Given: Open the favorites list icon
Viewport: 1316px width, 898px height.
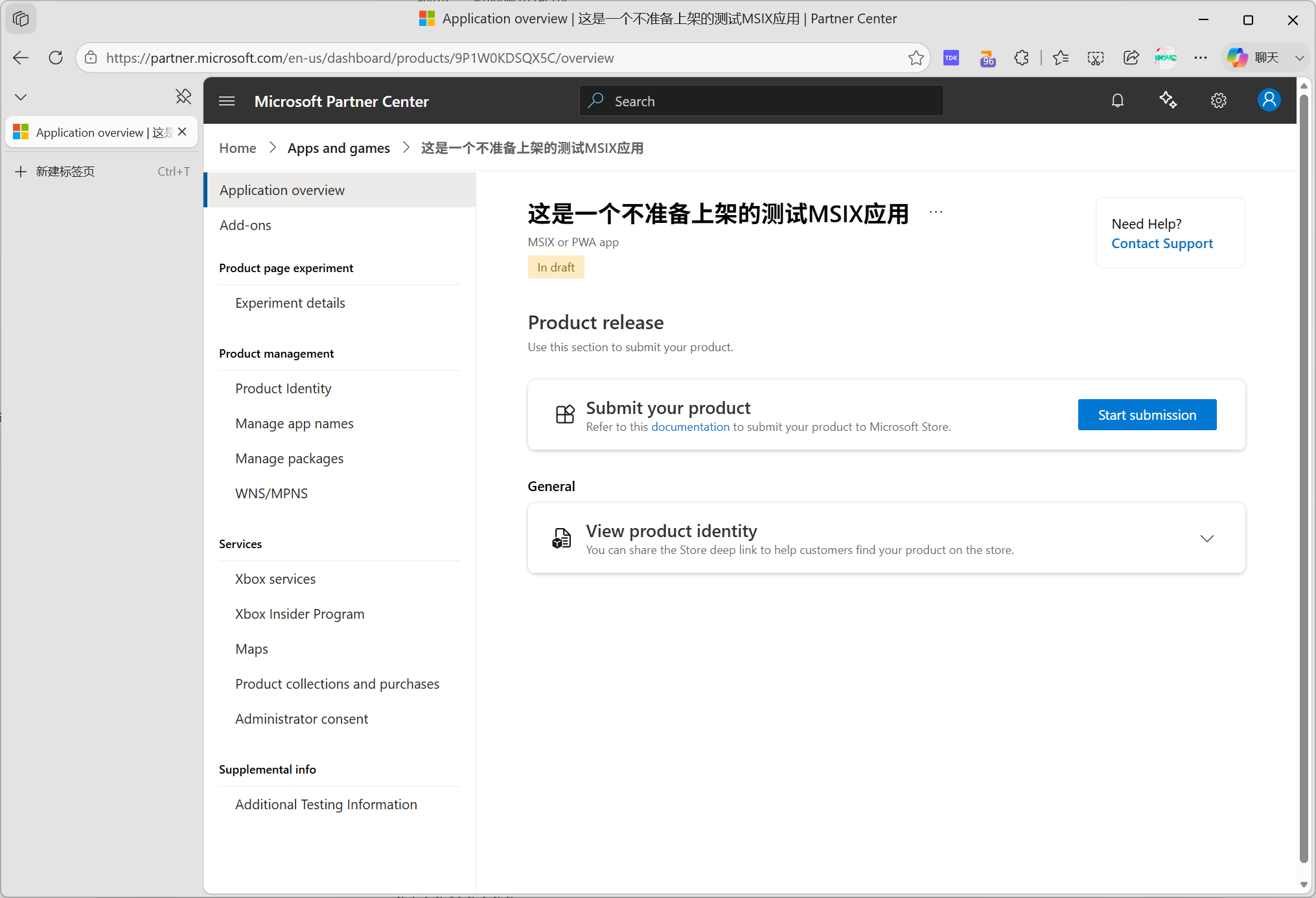Looking at the screenshot, I should (x=1061, y=58).
